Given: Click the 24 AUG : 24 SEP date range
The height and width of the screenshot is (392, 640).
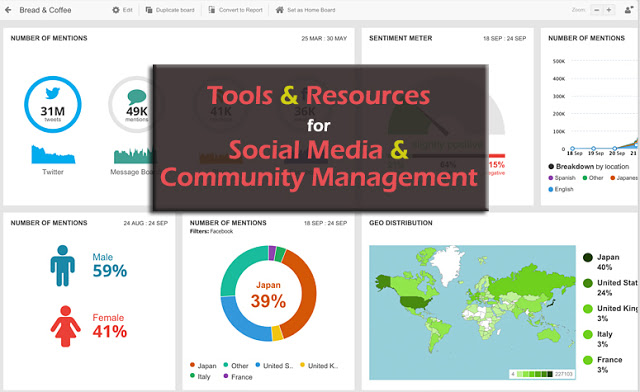Looking at the screenshot, I should (146, 223).
